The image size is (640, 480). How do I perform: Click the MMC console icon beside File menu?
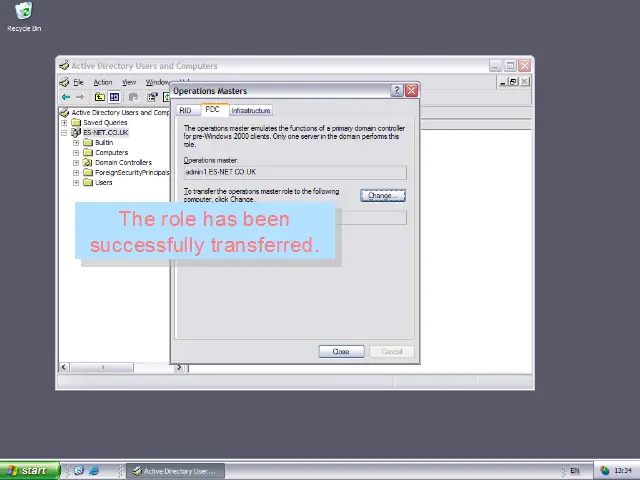coord(64,82)
